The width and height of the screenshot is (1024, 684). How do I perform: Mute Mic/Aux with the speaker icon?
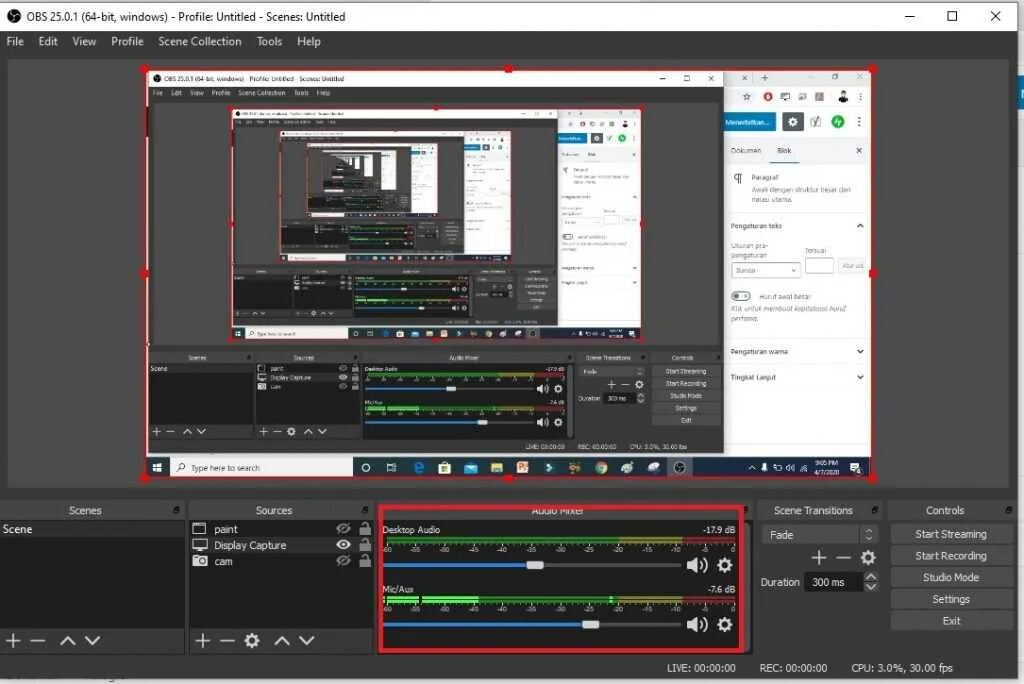click(x=697, y=625)
